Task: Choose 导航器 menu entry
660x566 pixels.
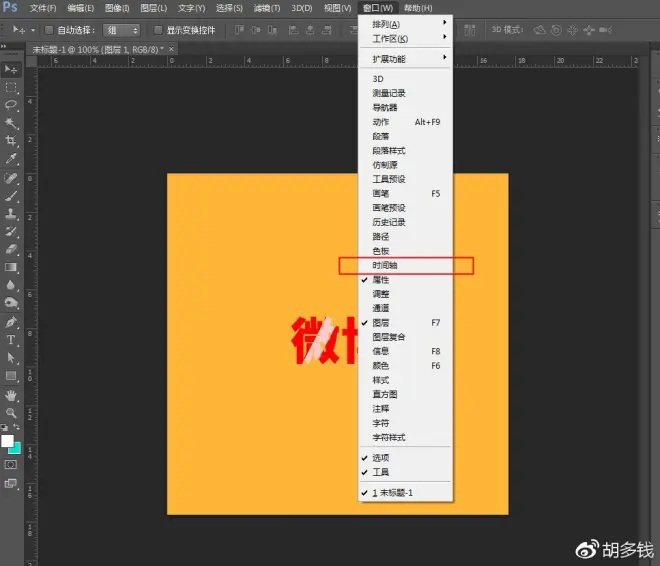Action: 406,108
